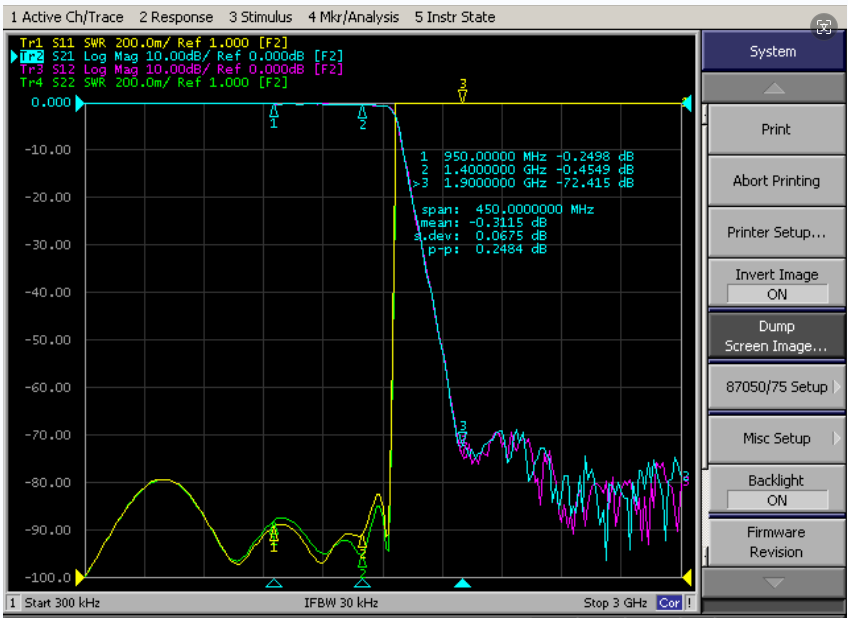Open the Stimulus menu
This screenshot has width=848, height=618.
point(260,17)
